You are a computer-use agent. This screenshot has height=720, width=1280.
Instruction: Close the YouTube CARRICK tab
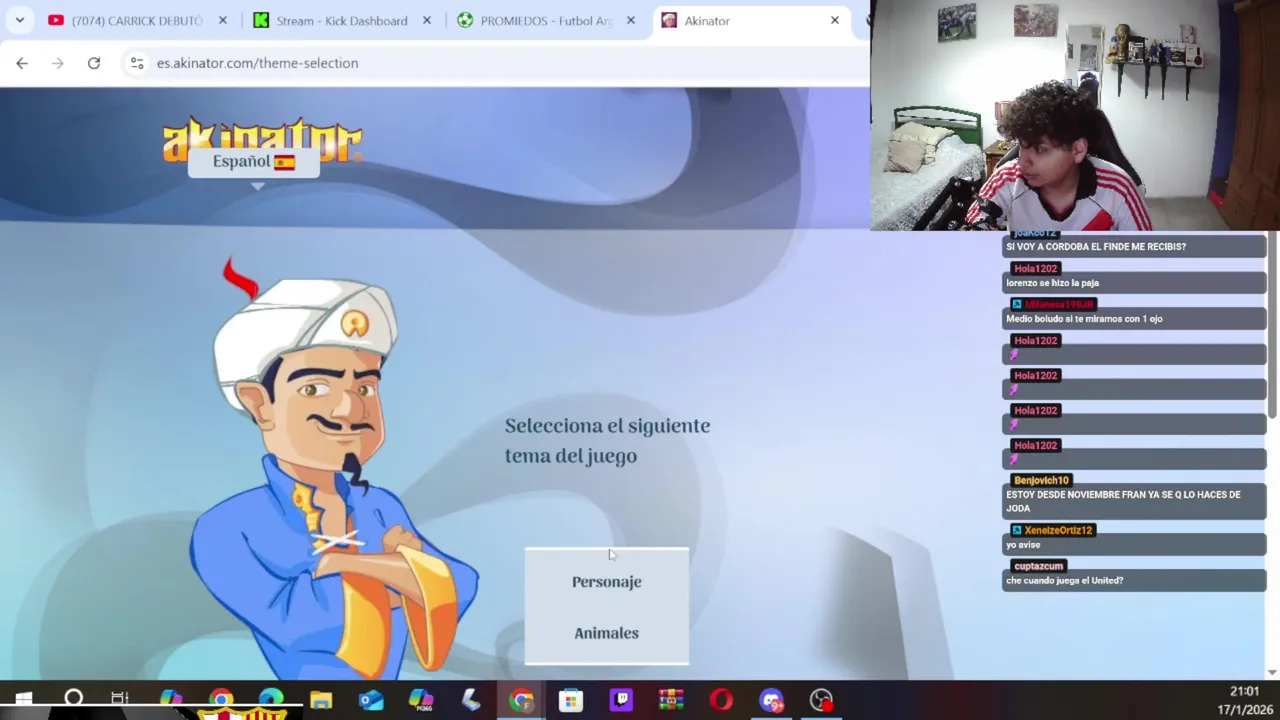click(223, 20)
